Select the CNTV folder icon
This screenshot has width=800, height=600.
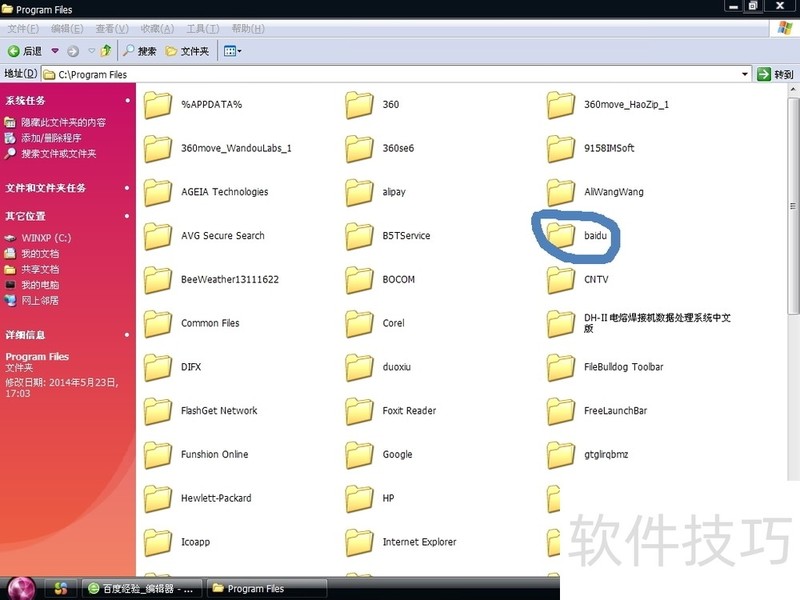[561, 281]
